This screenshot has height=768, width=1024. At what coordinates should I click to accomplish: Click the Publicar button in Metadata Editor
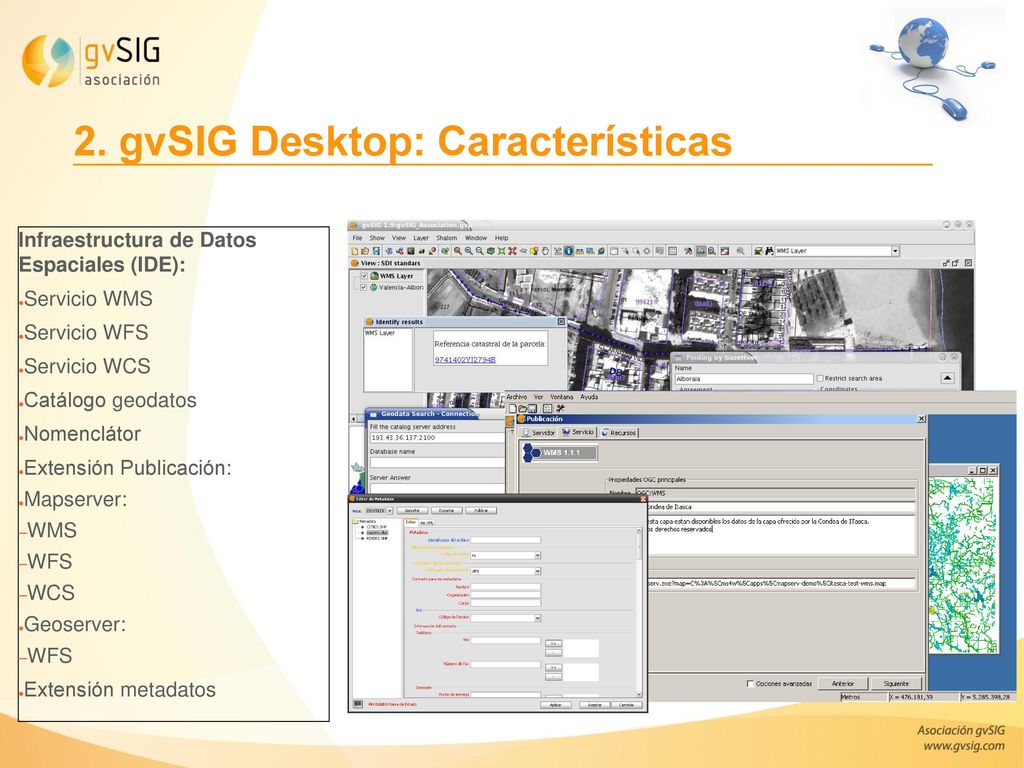(x=481, y=511)
